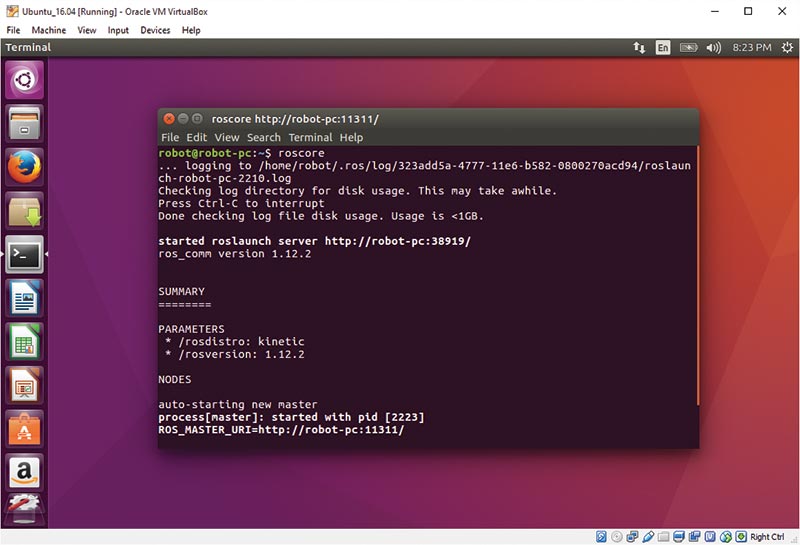Open terminal Help menu
The image size is (800, 545).
(352, 137)
